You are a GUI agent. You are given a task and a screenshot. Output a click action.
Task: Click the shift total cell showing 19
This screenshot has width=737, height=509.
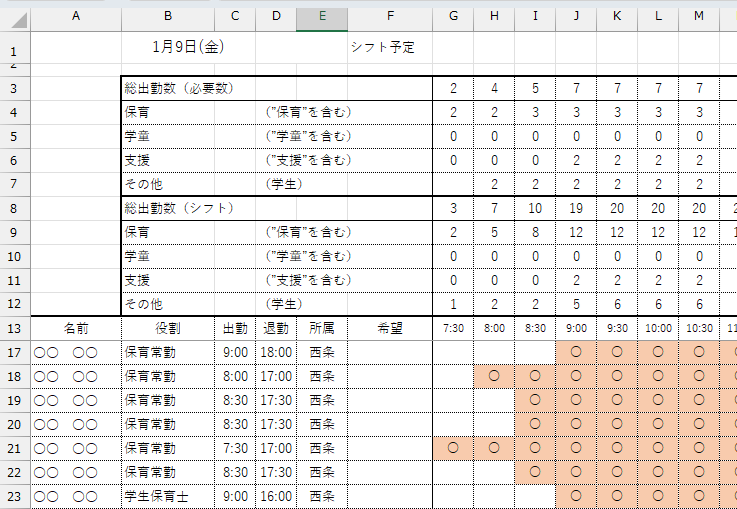[576, 208]
